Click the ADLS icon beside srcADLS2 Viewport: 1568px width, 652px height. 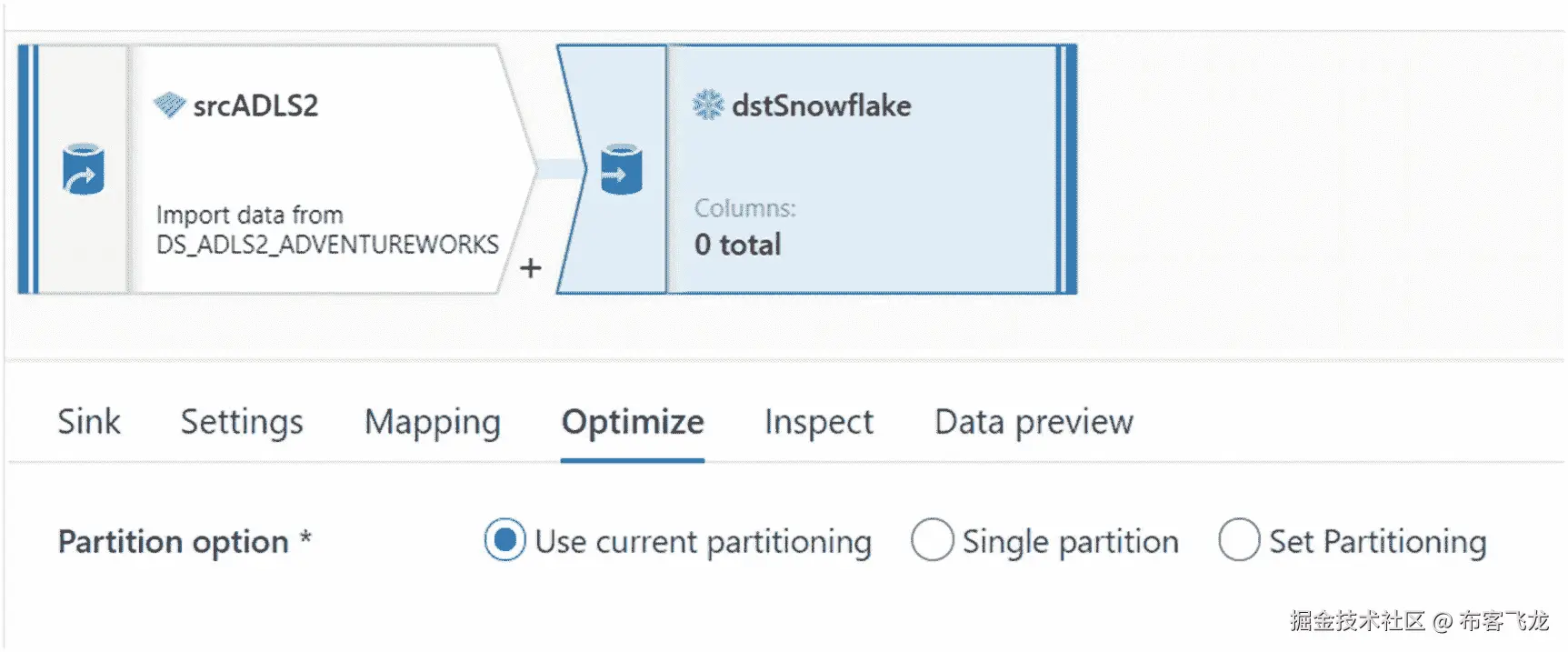click(x=169, y=105)
